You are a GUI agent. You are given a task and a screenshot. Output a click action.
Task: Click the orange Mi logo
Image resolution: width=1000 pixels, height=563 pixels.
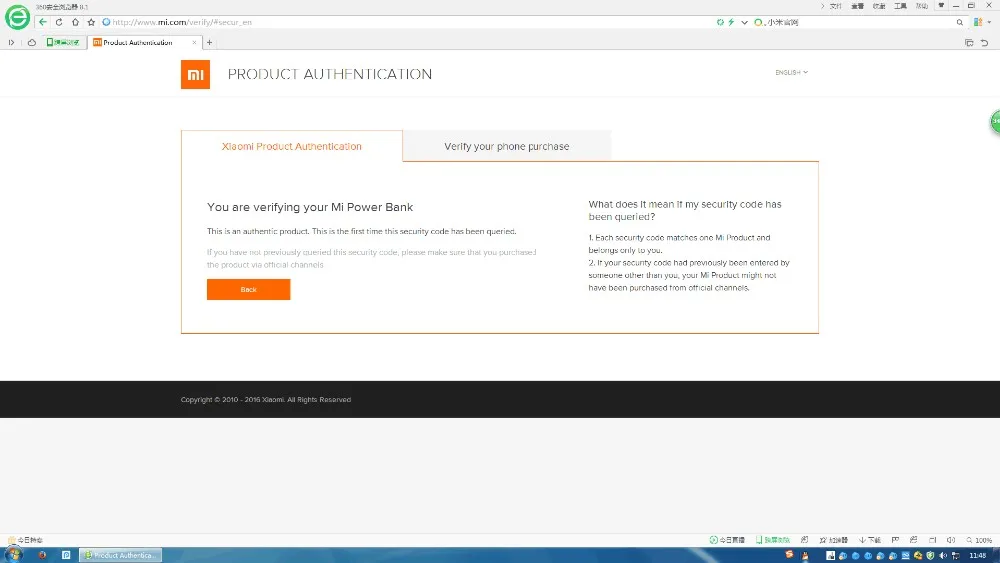[195, 75]
